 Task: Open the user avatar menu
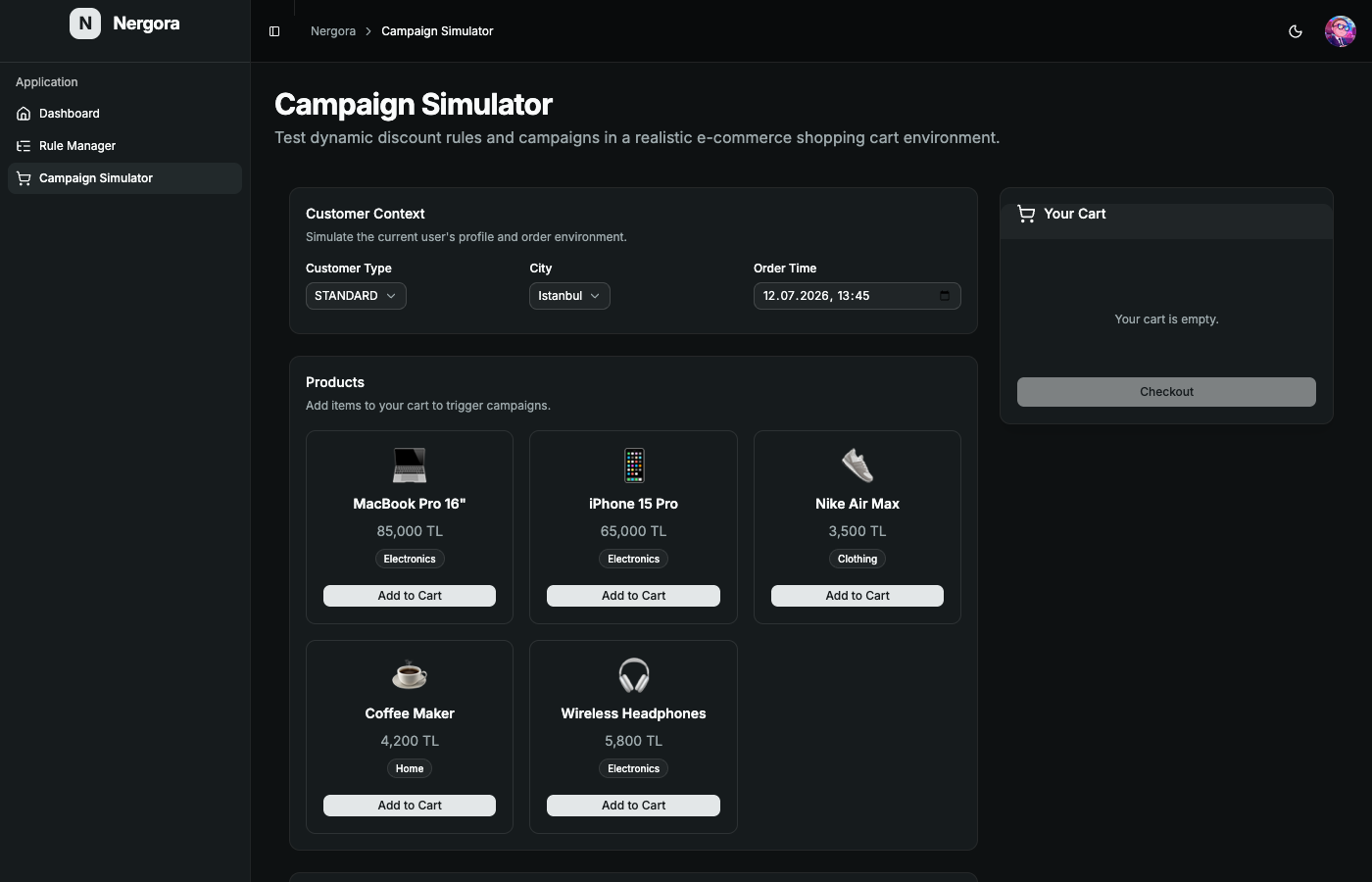coord(1340,31)
